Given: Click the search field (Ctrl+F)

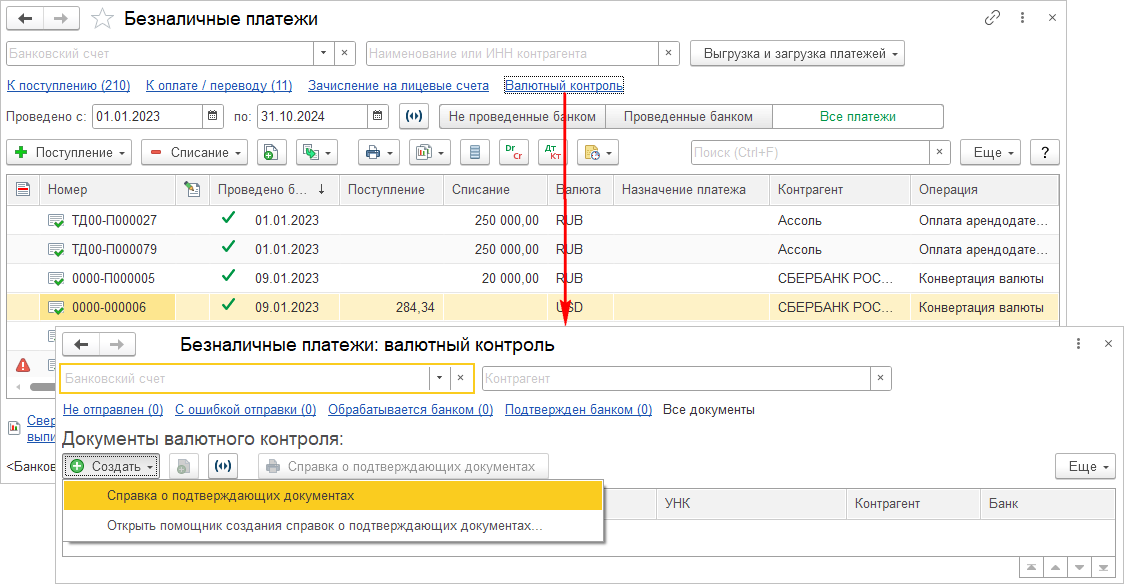Looking at the screenshot, I should 810,153.
